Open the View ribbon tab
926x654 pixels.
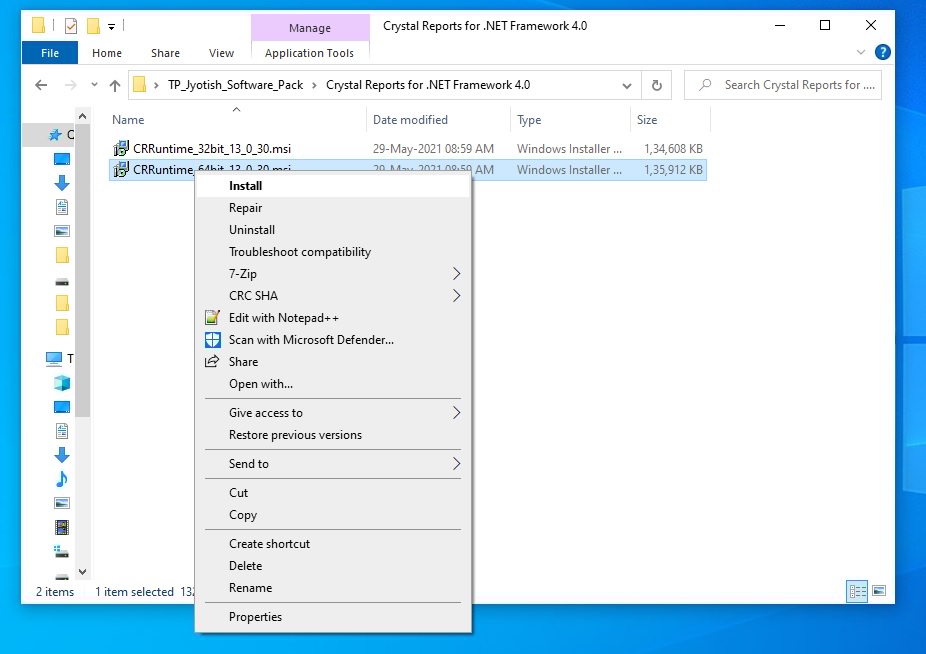(x=221, y=53)
